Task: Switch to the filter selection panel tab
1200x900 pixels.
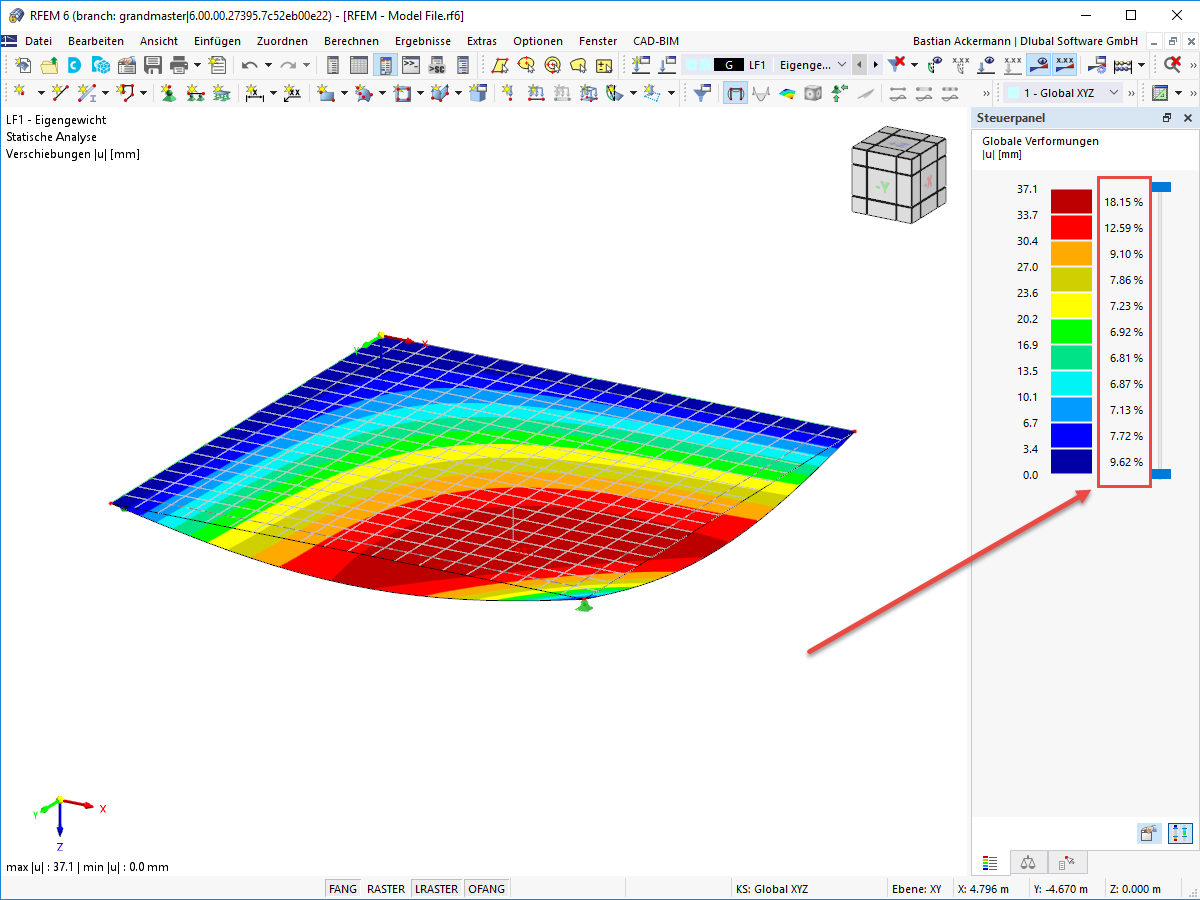Action: (1067, 862)
